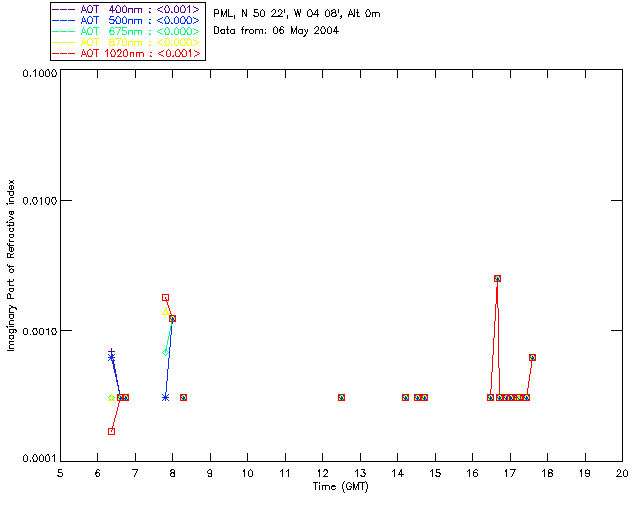Select the red square marker at top near time 7.8
The width and height of the screenshot is (640, 512).
(x=165, y=298)
